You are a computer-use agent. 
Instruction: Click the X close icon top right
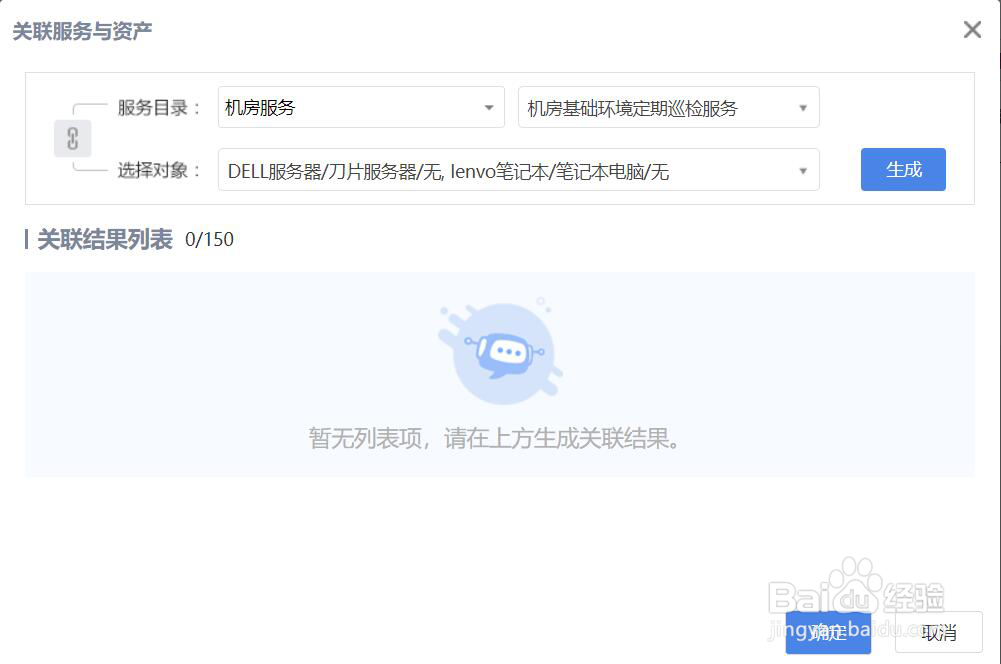(x=971, y=29)
